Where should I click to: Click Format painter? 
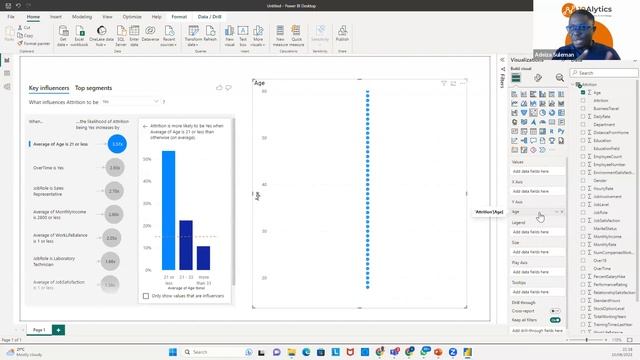[x=34, y=43]
